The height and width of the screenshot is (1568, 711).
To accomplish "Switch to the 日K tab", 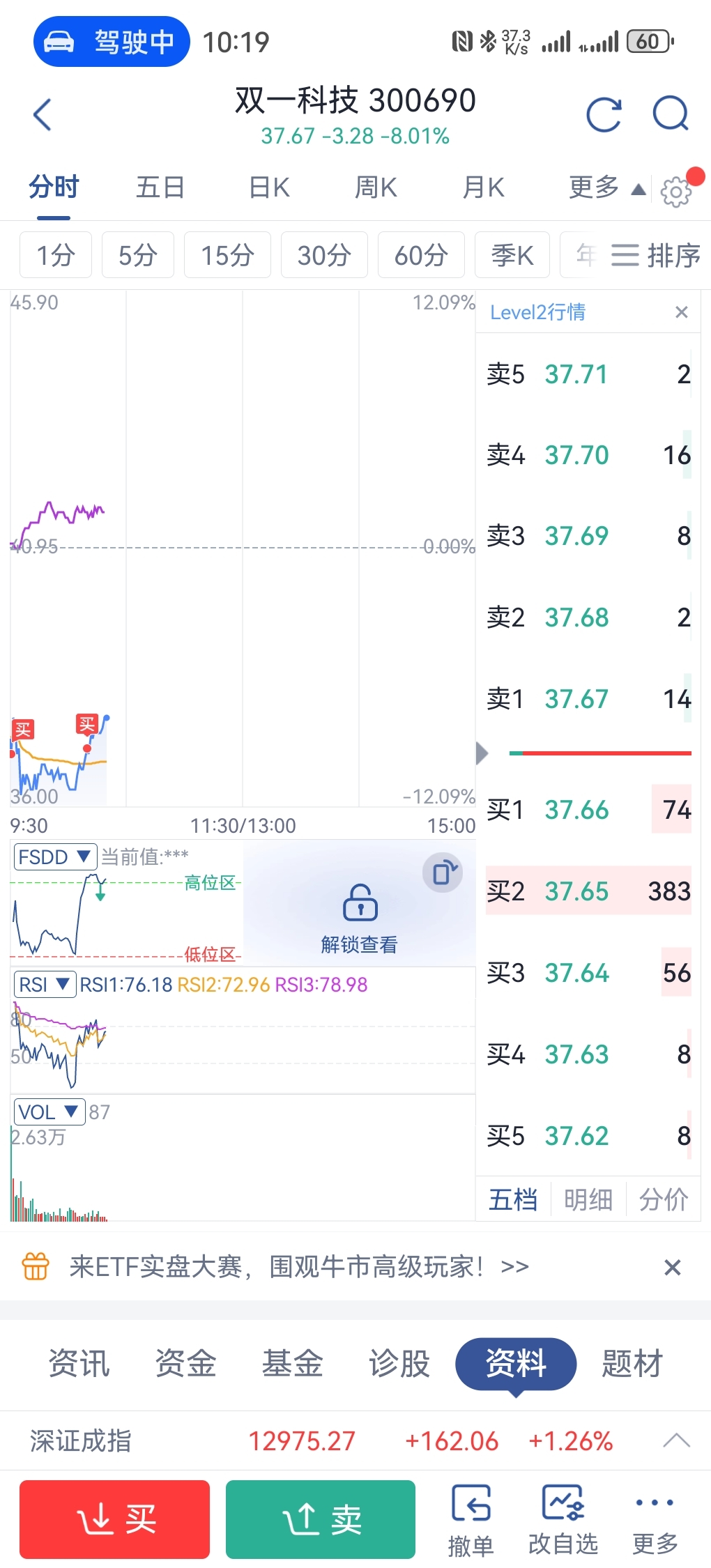I will click(269, 187).
